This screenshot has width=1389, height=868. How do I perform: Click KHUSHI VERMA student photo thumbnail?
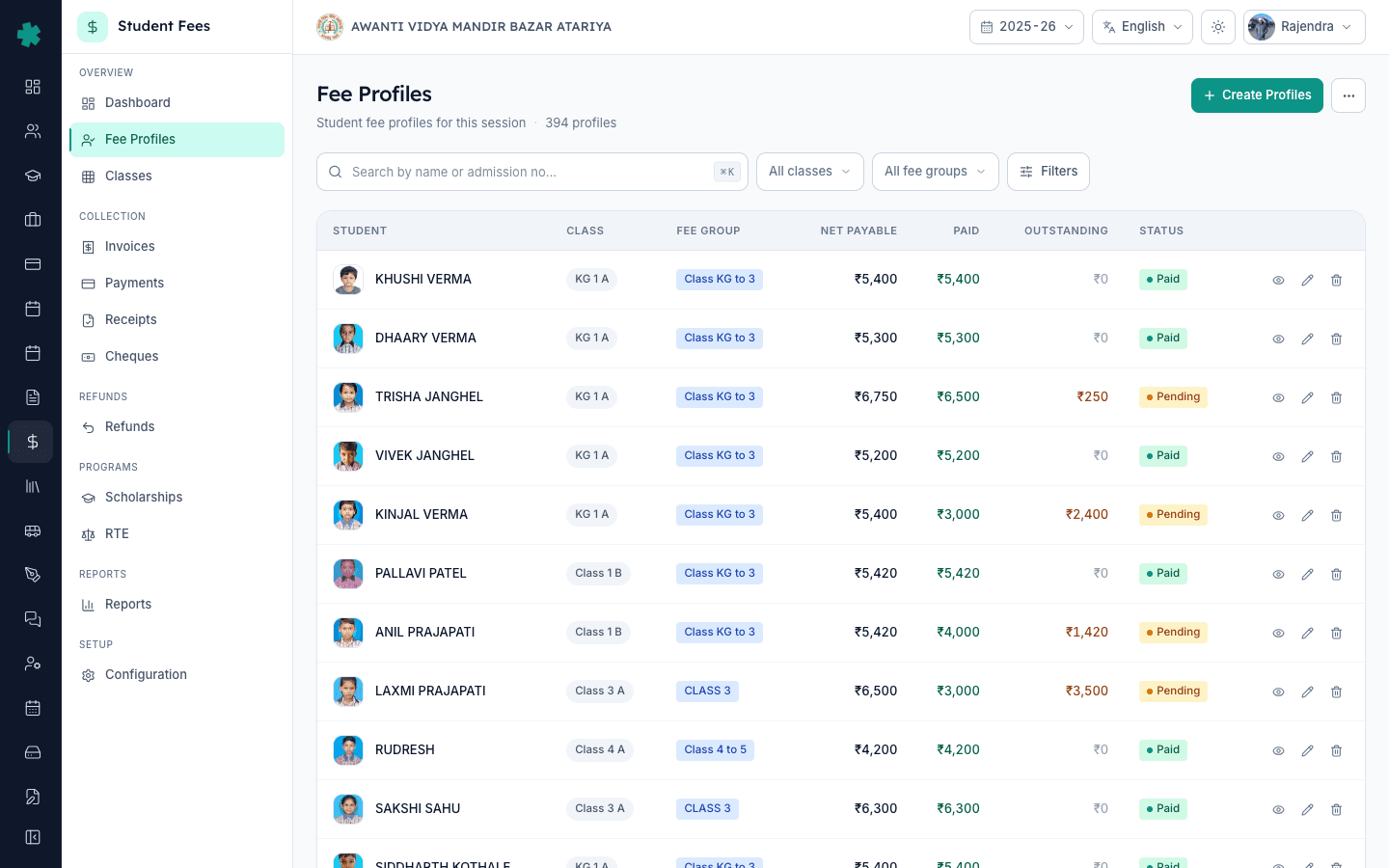348,280
